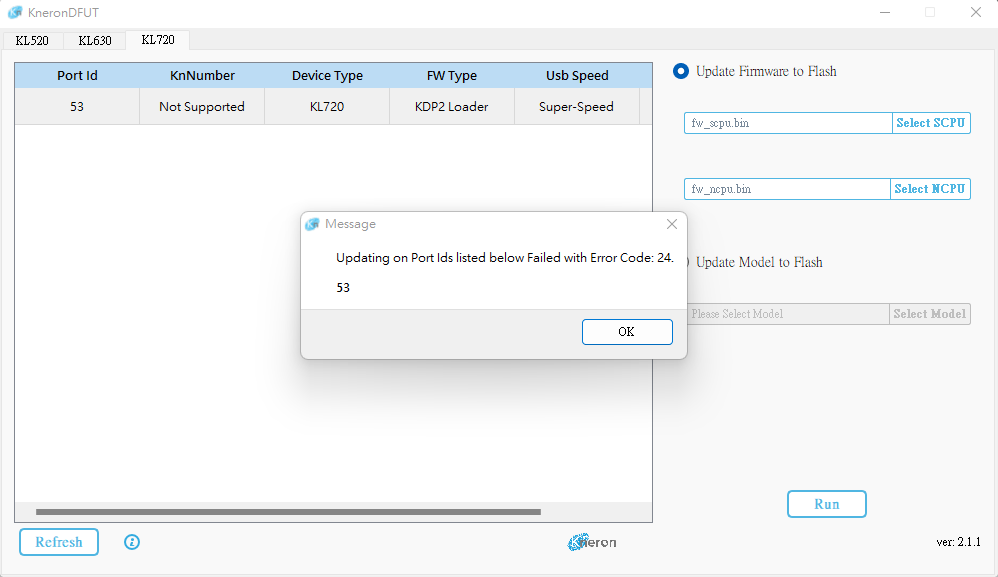Click the Device Type column header
This screenshot has height=577, width=998.
(327, 75)
